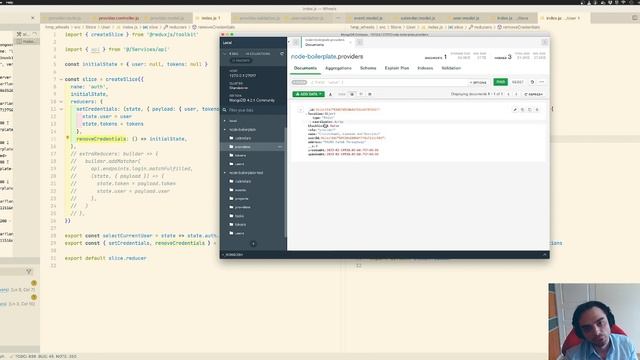Open the query bar more-options ellipsis
The image size is (640, 360).
coord(542,82)
